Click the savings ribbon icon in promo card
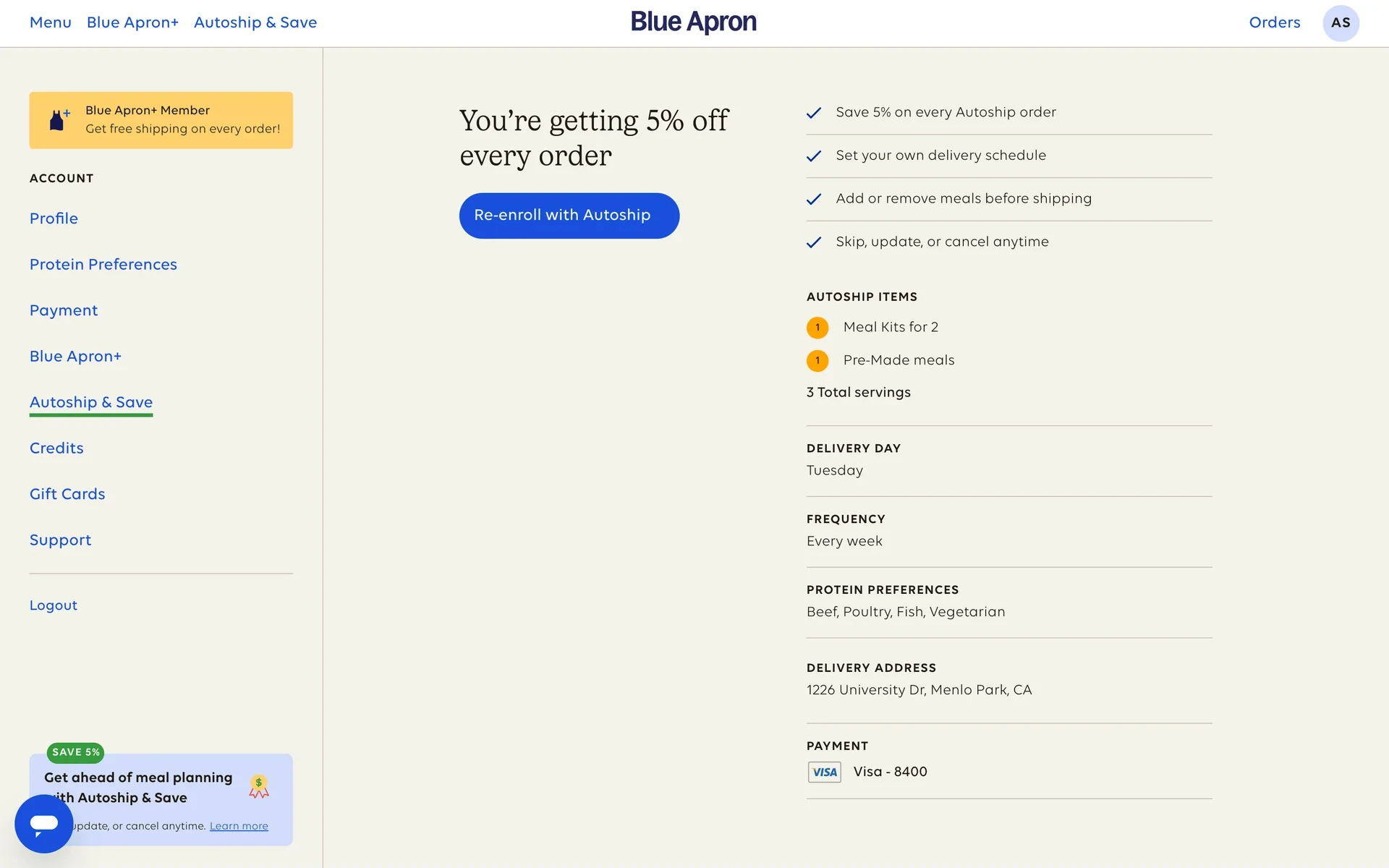 pyautogui.click(x=259, y=786)
